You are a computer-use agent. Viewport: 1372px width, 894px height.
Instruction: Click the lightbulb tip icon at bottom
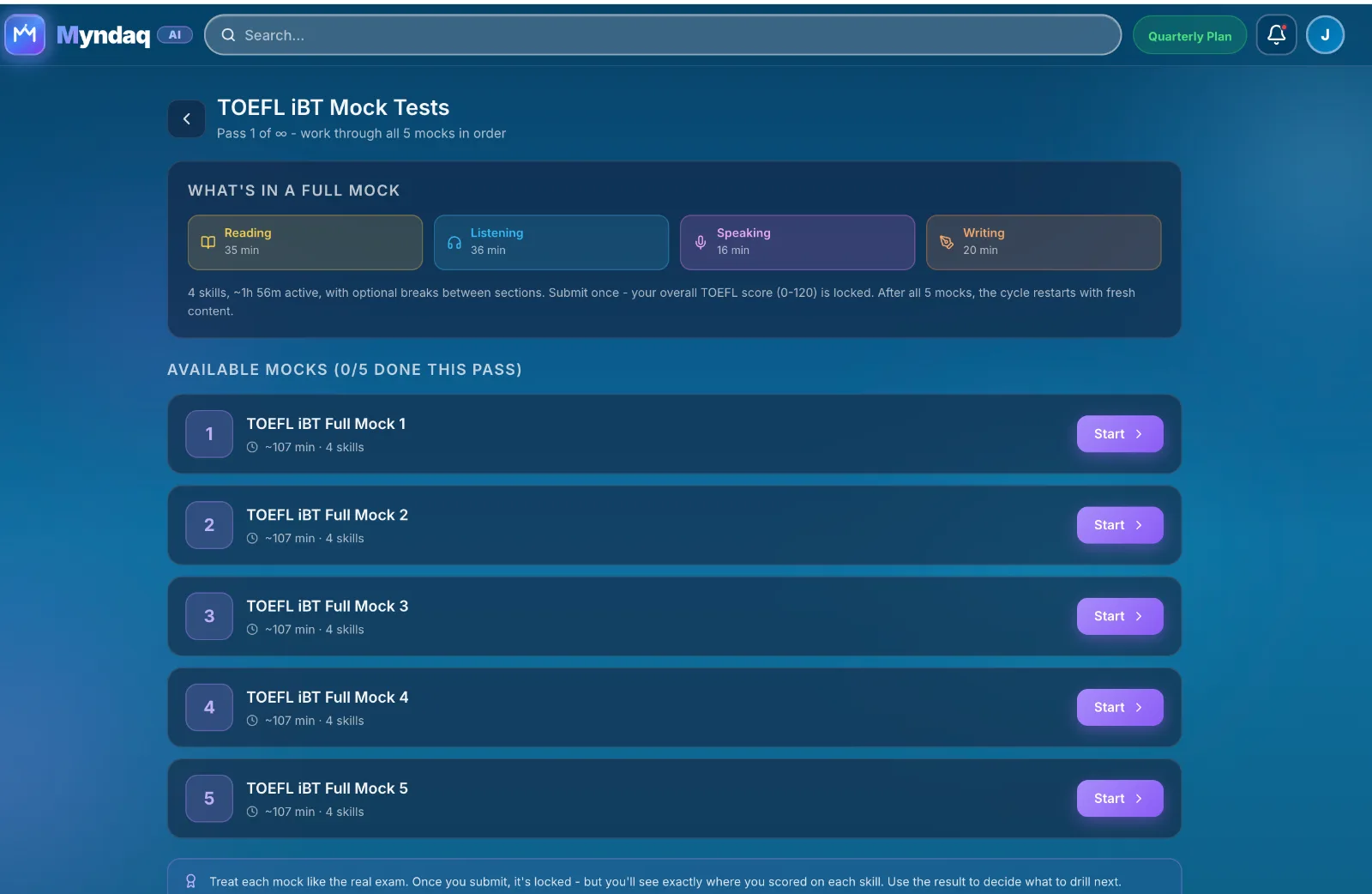point(190,881)
